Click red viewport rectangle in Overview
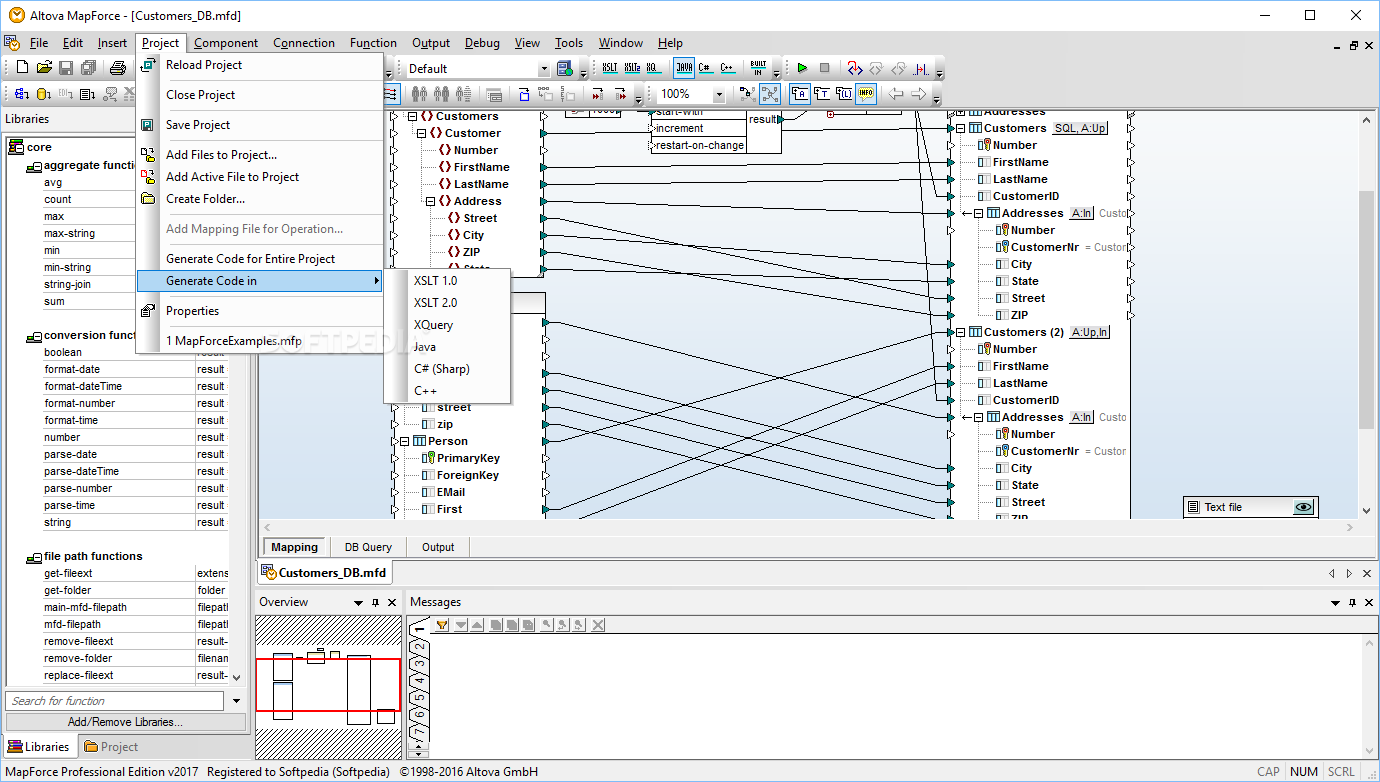Viewport: 1380px width, 782px height. click(x=328, y=684)
